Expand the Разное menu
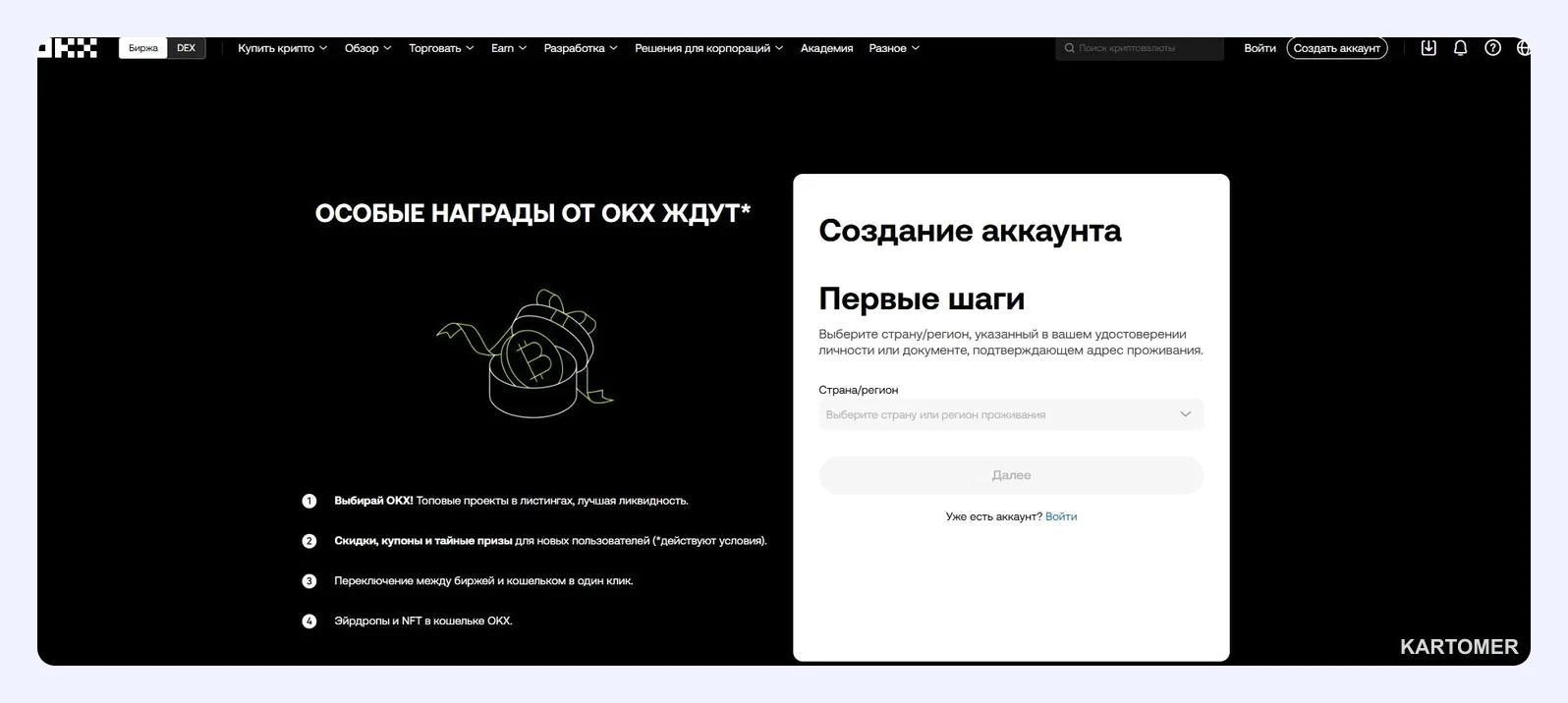The height and width of the screenshot is (703, 1568). 894,48
